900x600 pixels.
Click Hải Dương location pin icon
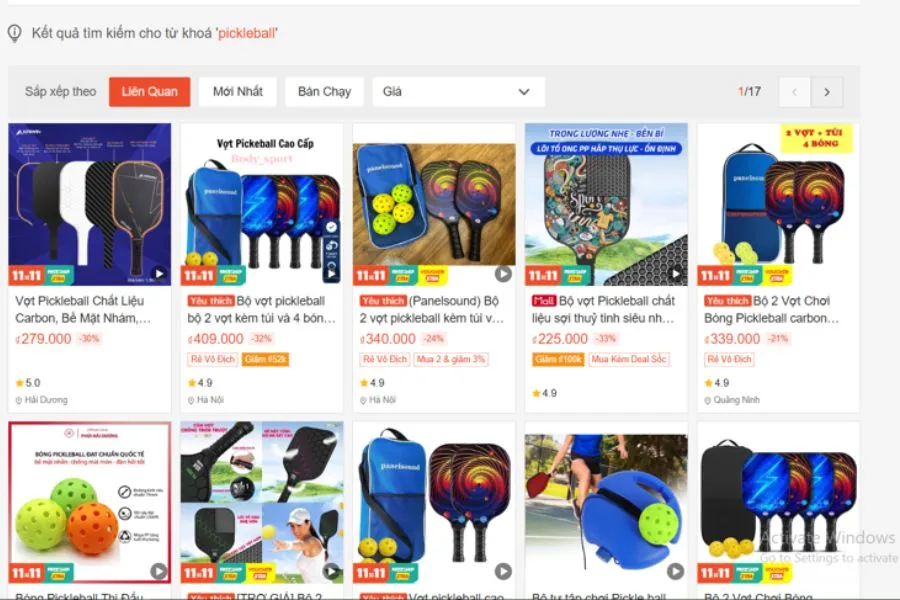(x=19, y=400)
